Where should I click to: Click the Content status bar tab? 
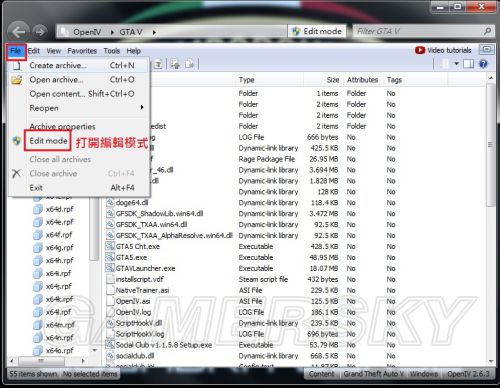pyautogui.click(x=321, y=374)
